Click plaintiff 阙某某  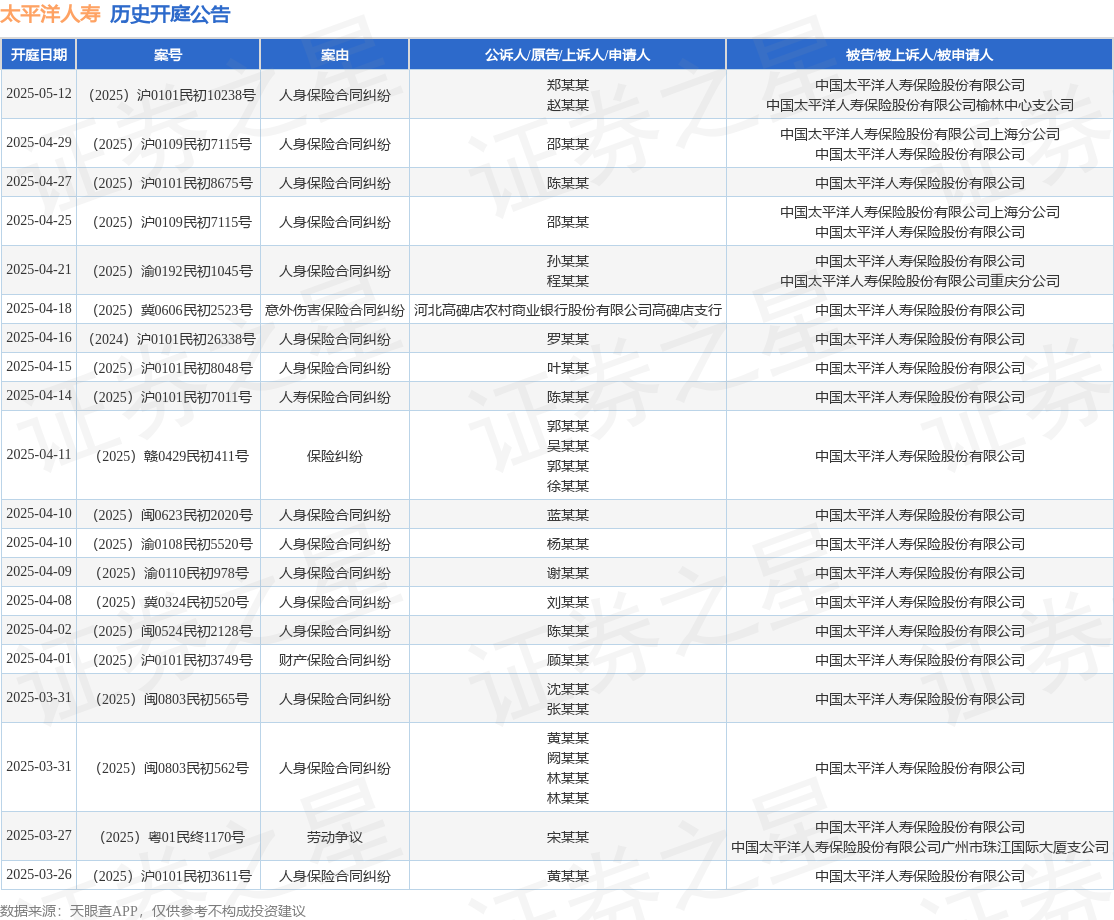[568, 759]
